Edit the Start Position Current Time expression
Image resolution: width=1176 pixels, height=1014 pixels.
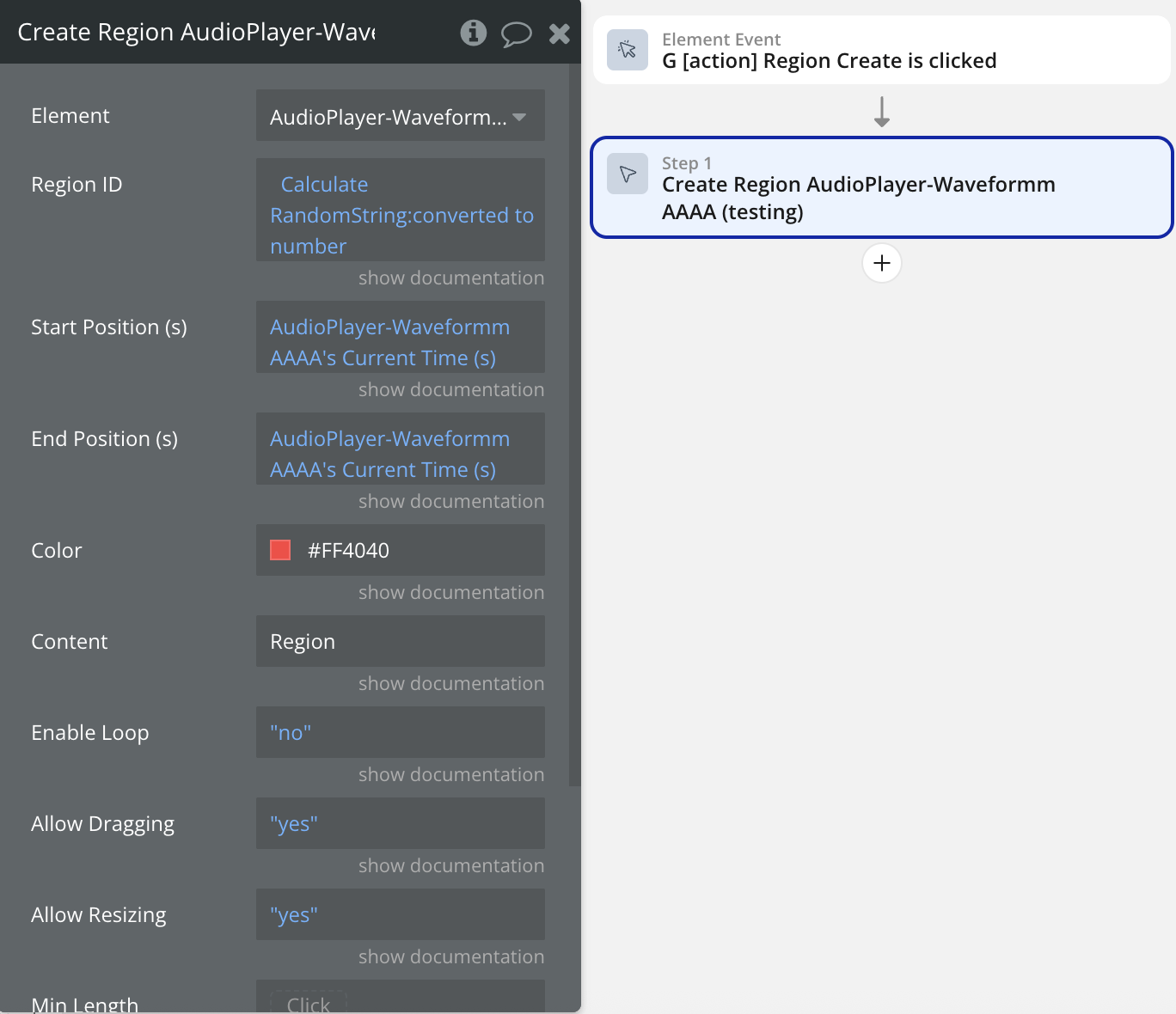click(x=389, y=342)
